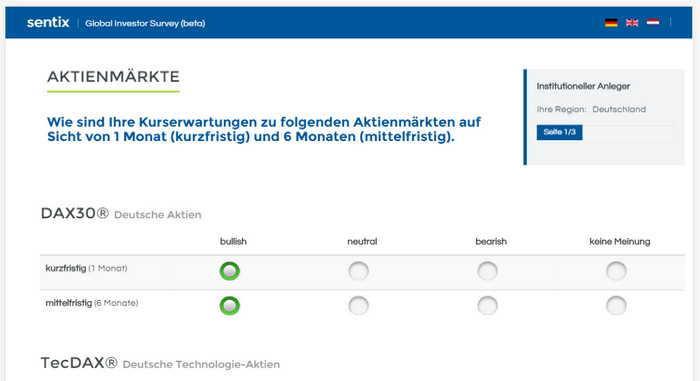Select neutral for DAX30 kurzfristig
Image resolution: width=700 pixels, height=381 pixels.
[x=358, y=271]
